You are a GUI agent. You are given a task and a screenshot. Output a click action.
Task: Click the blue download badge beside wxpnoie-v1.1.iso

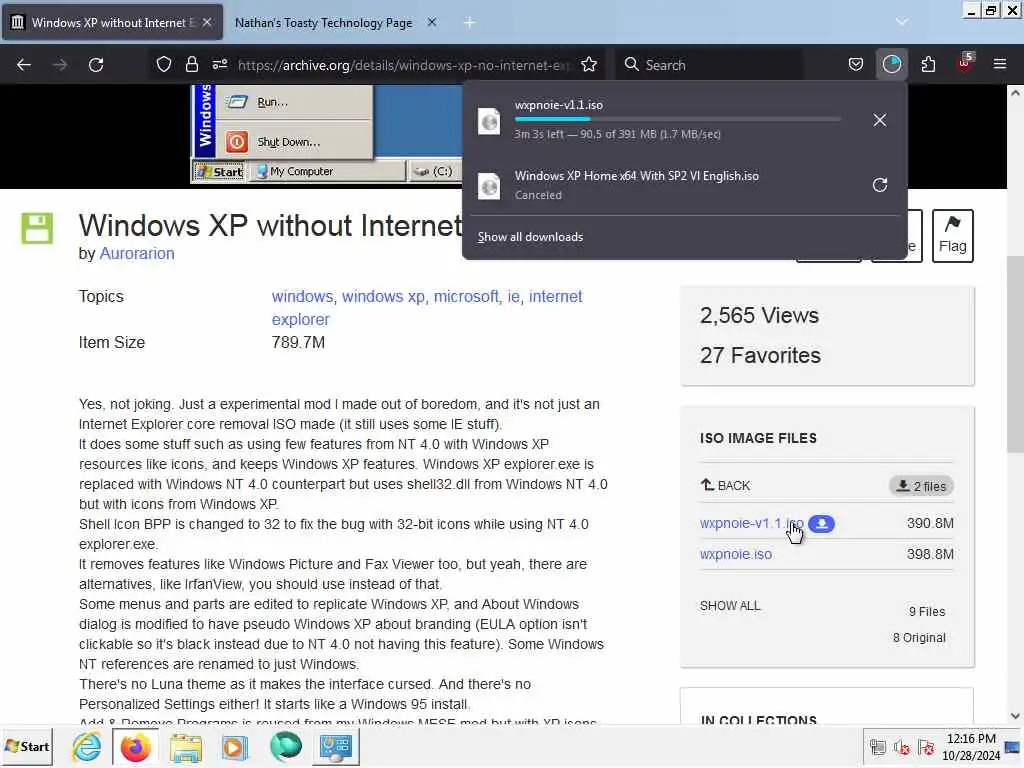coord(822,524)
